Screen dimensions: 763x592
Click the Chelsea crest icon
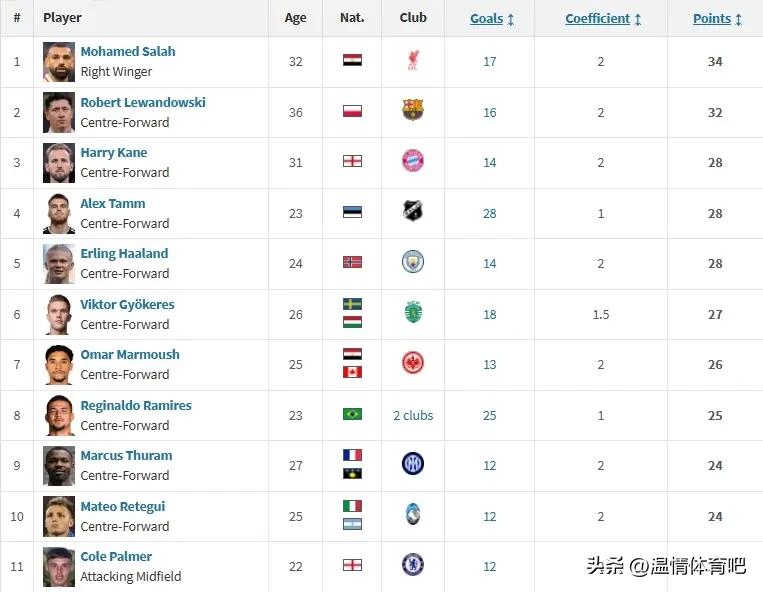[x=413, y=565]
